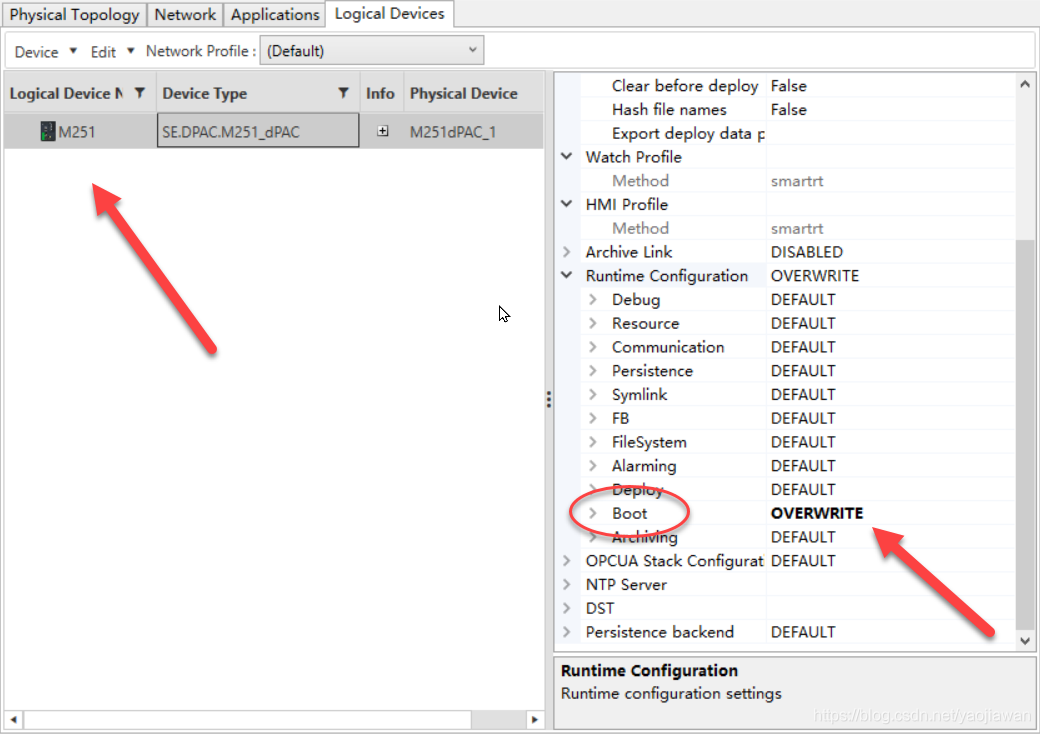Screen dimensions: 1040x734
Task: Switch to the Applications tab
Action: (x=275, y=15)
